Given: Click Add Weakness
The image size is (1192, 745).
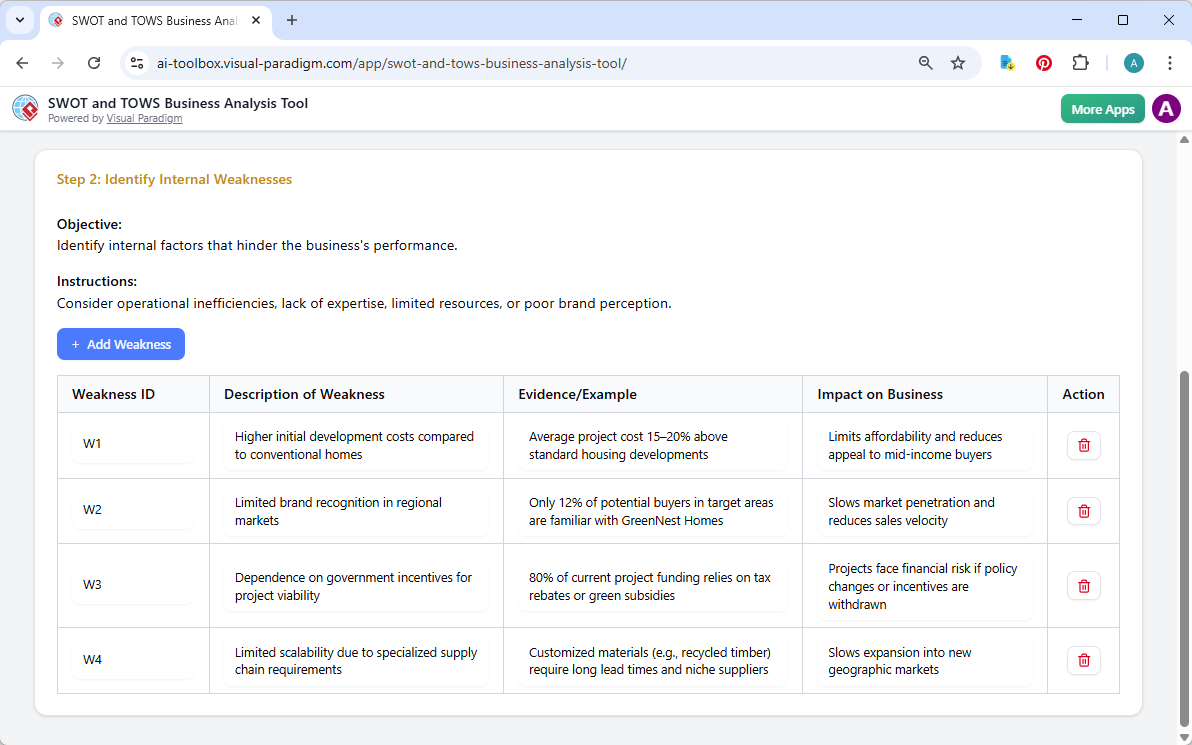Looking at the screenshot, I should (121, 344).
